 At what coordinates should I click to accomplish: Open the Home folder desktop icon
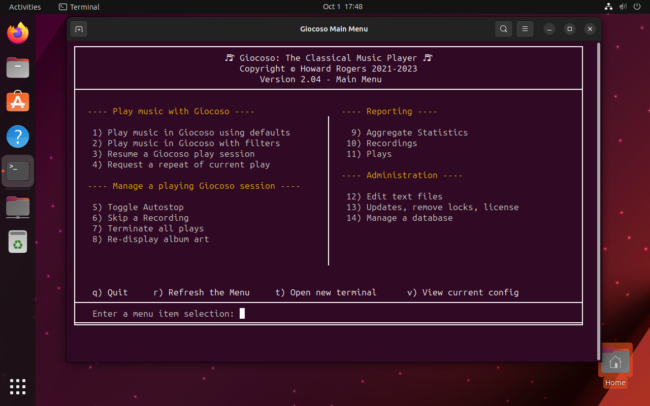point(615,365)
